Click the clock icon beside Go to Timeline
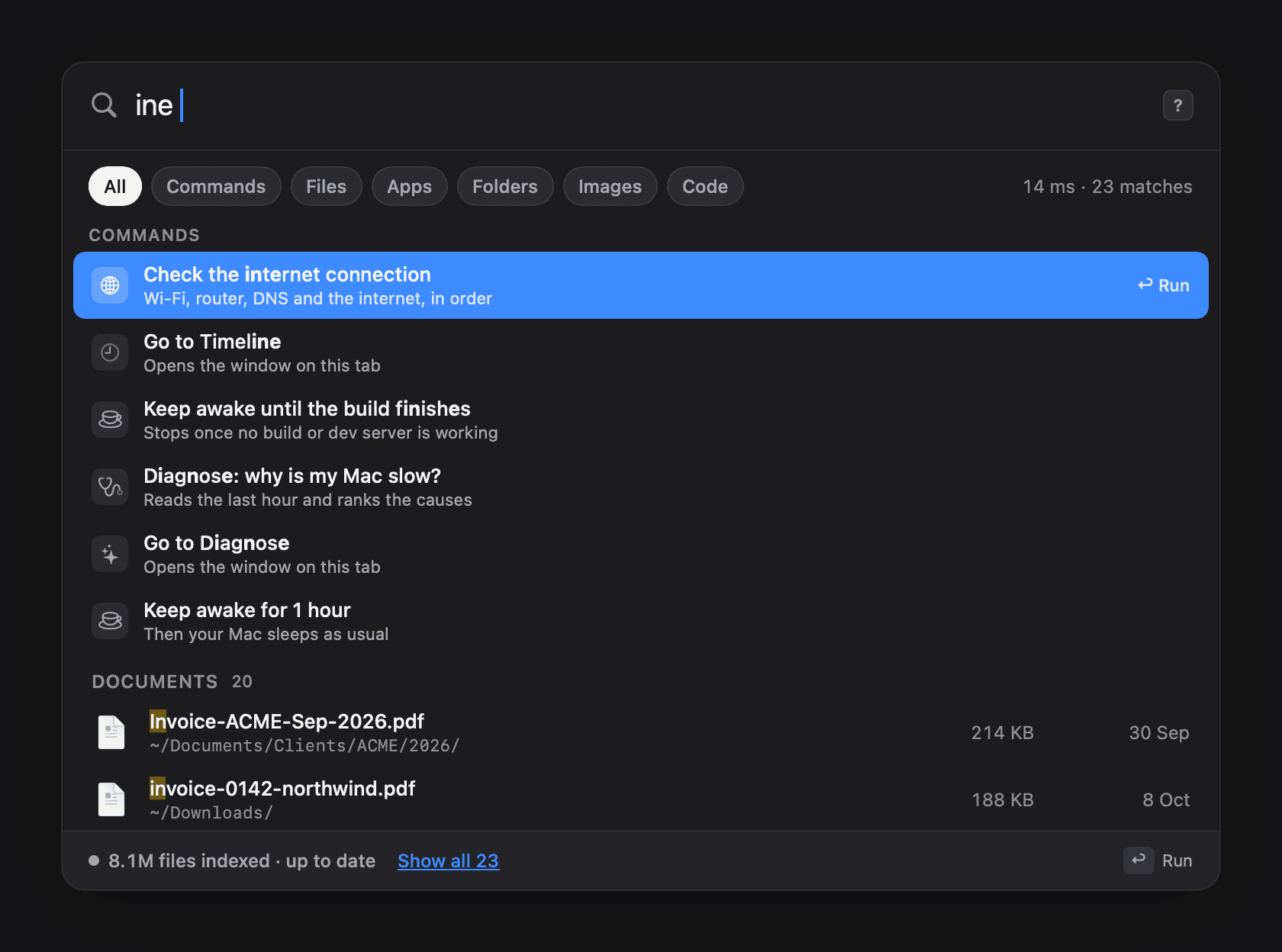The width and height of the screenshot is (1282, 952). point(110,352)
